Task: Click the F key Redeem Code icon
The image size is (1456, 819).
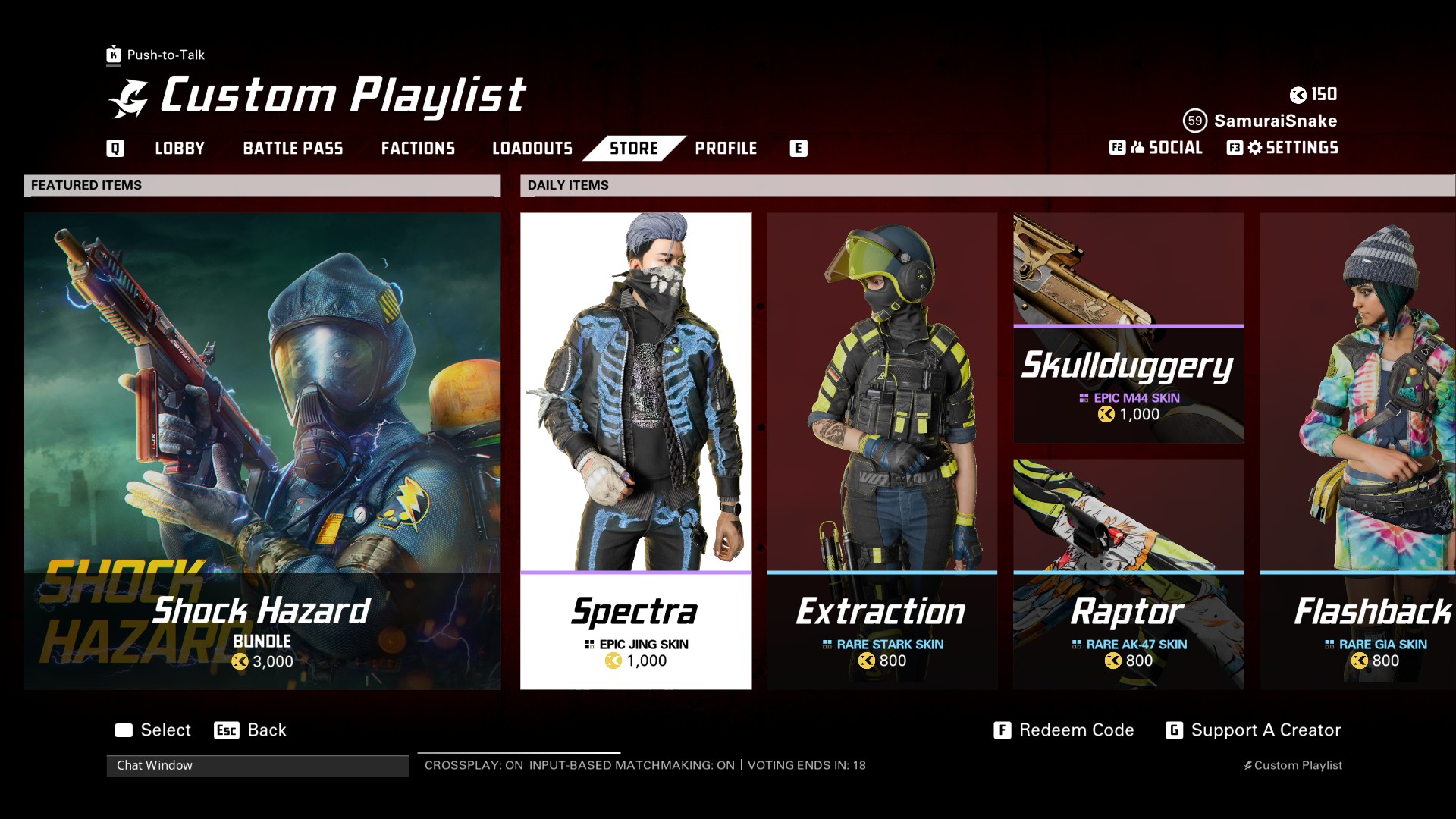Action: [1003, 730]
